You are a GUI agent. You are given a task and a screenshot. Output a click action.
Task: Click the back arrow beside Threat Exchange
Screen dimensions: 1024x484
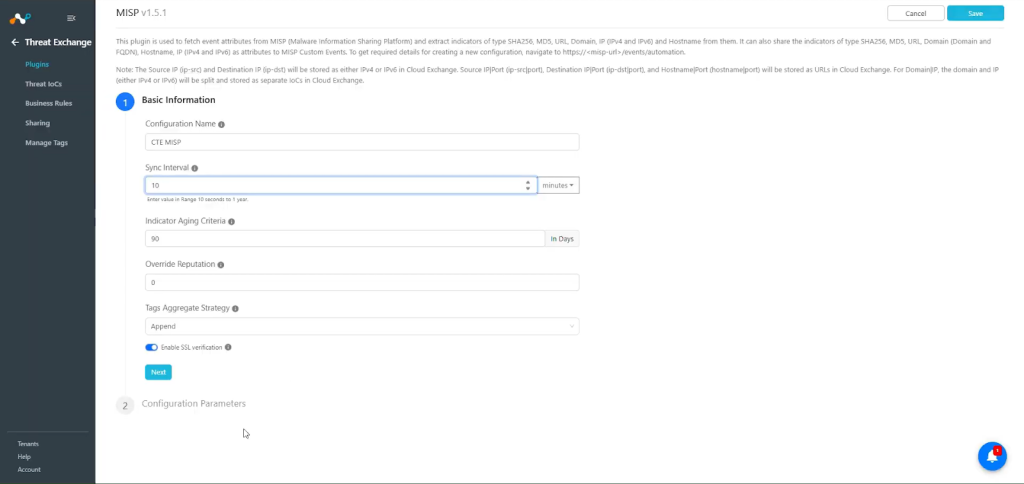point(15,42)
